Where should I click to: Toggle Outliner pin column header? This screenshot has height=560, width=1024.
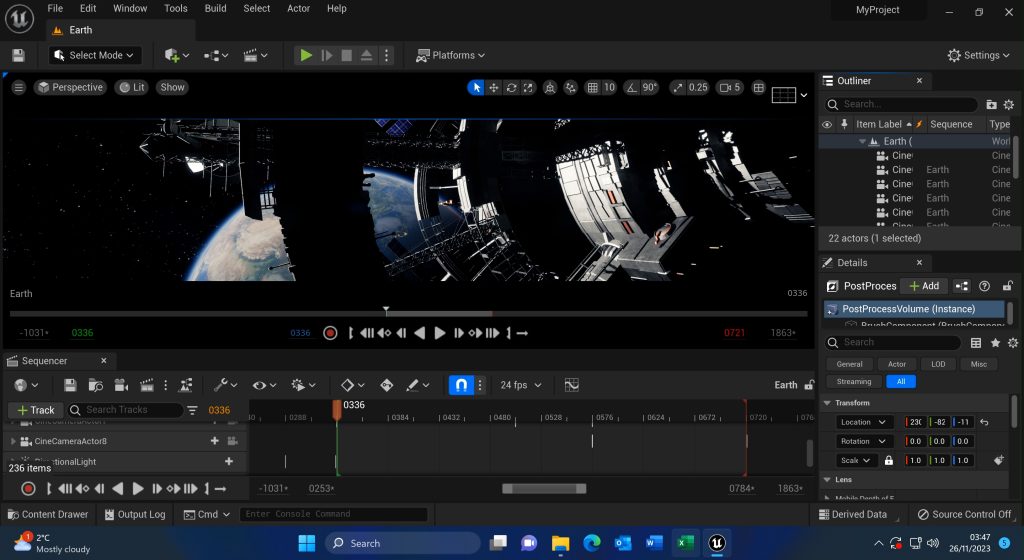tap(844, 124)
